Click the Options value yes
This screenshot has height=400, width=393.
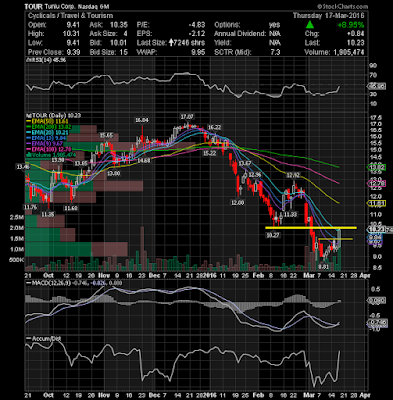tap(275, 25)
